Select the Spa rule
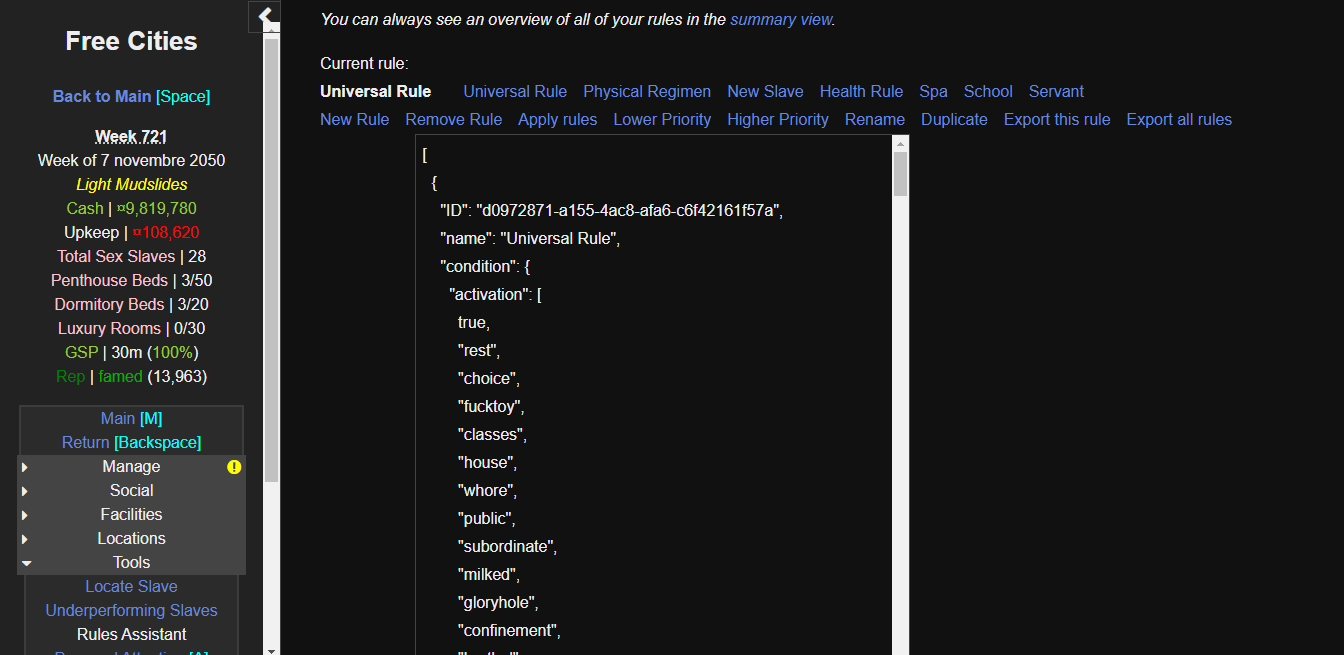Screen dimensions: 1344x655 pos(933,92)
